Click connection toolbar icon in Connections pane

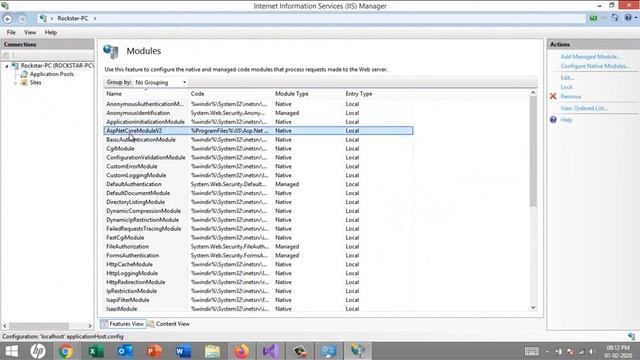pos(6,55)
